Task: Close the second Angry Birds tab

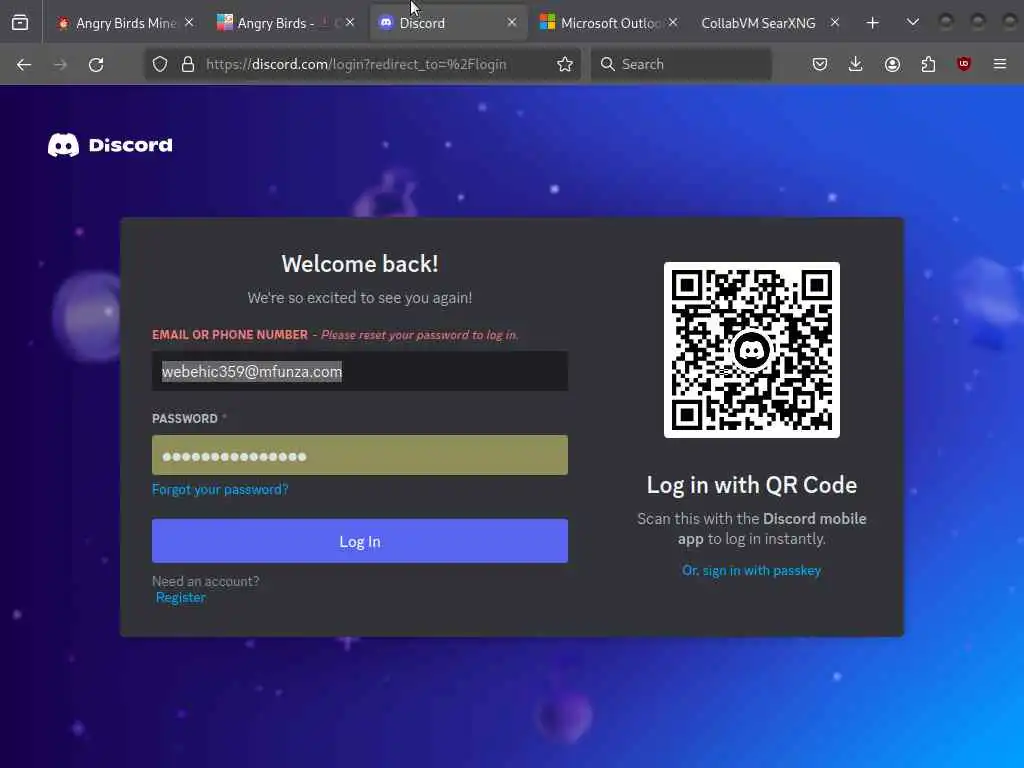Action: coord(350,23)
